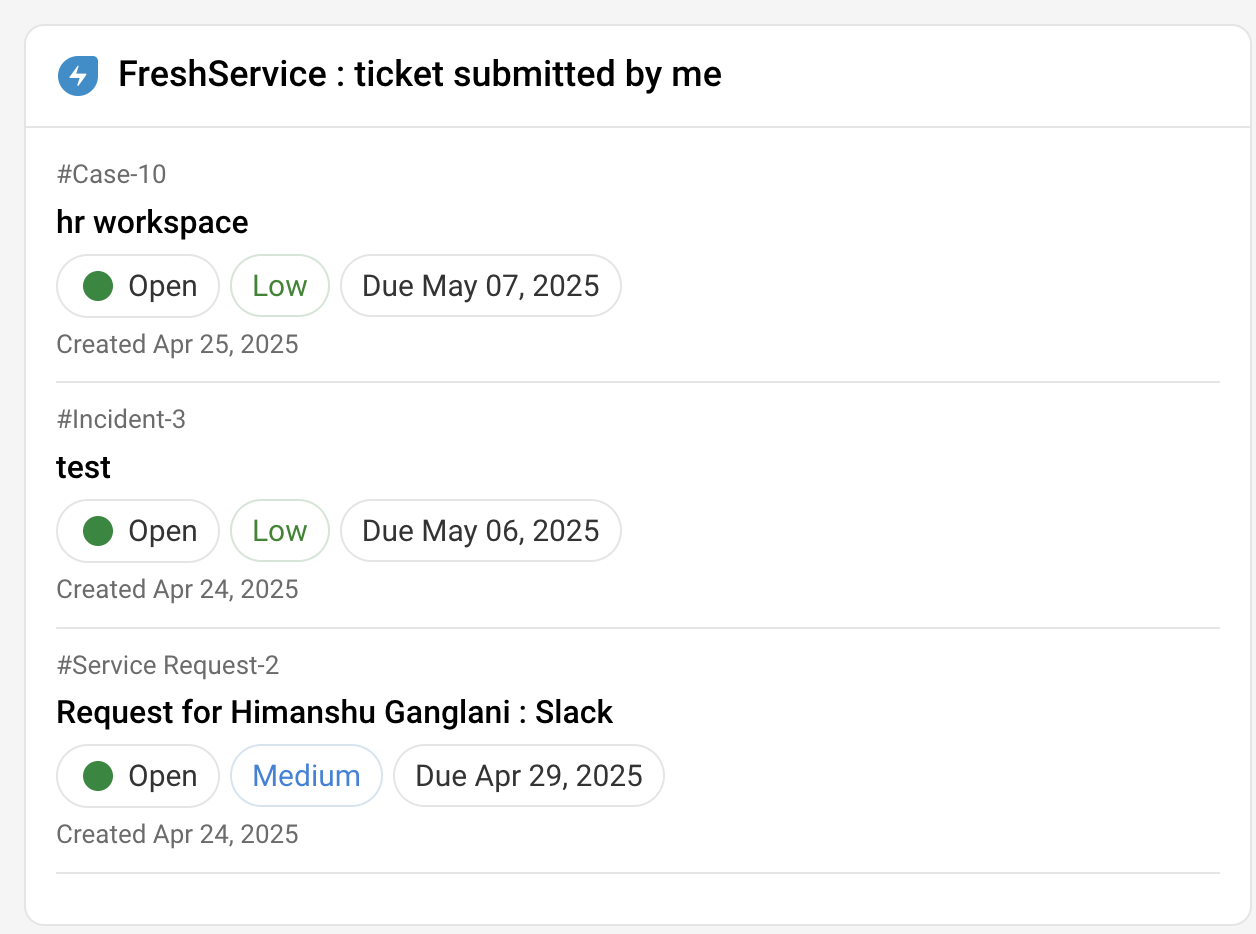Click the Open status badge on test ticket
This screenshot has height=934, width=1256.
pos(138,531)
